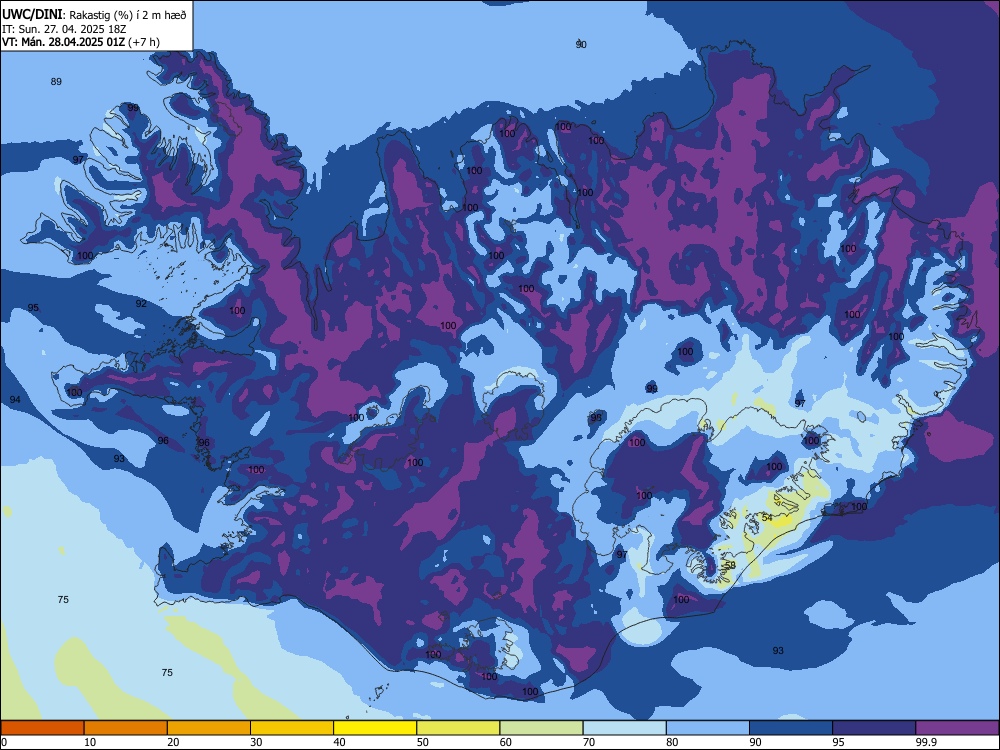Image resolution: width=1000 pixels, height=750 pixels.
Task: Click the '94' humidity value over the sea
Action: 15,400
